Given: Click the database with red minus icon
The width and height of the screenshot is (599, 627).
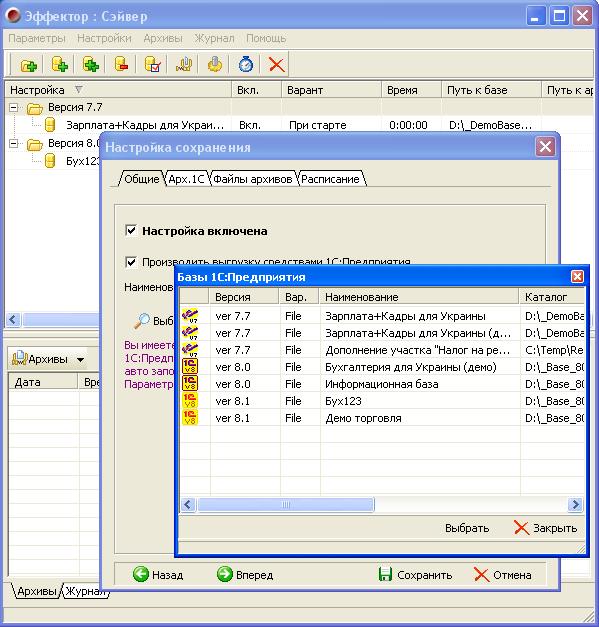Looking at the screenshot, I should click(121, 65).
